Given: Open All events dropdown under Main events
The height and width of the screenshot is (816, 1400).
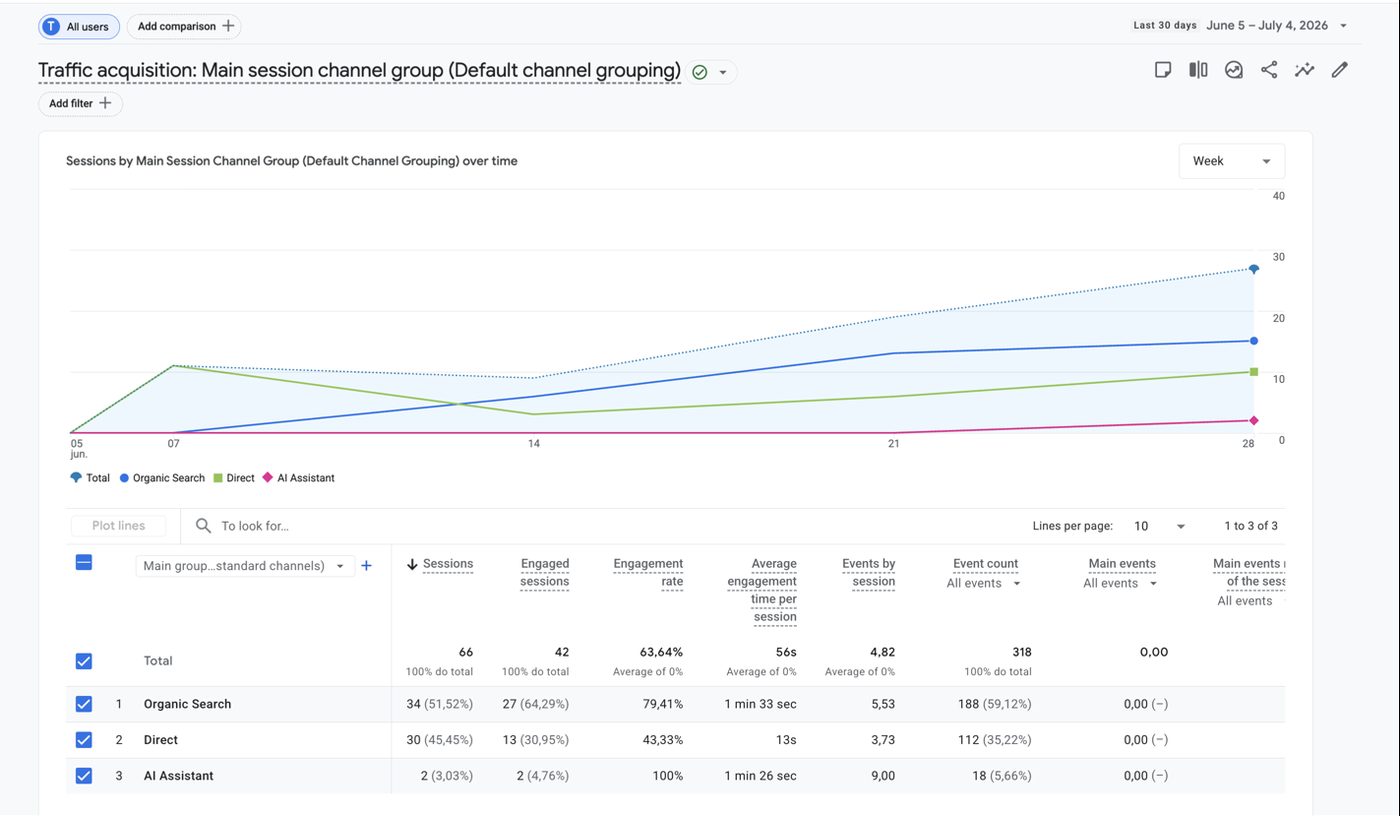Looking at the screenshot, I should pos(1120,583).
